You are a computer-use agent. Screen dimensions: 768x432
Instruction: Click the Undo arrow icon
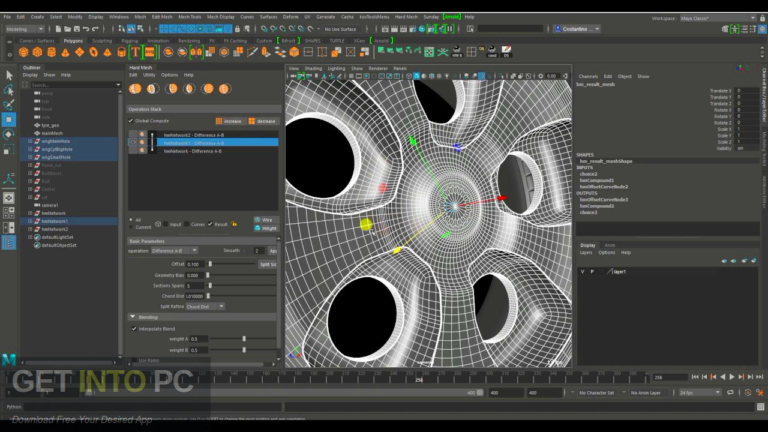point(86,29)
